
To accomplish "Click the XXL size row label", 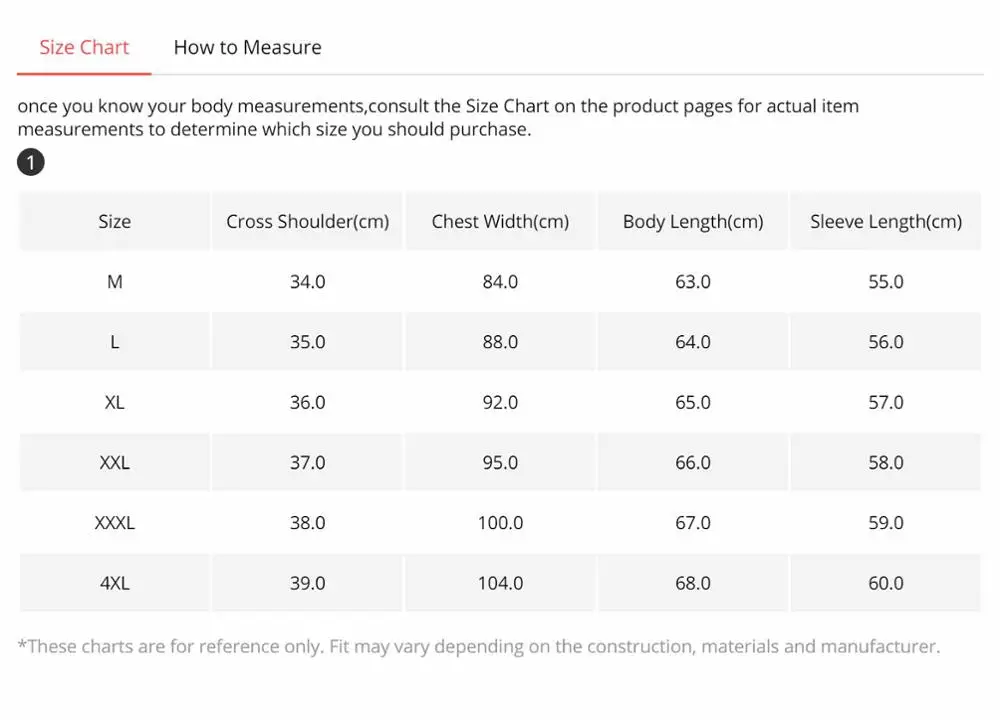I will coord(114,463).
